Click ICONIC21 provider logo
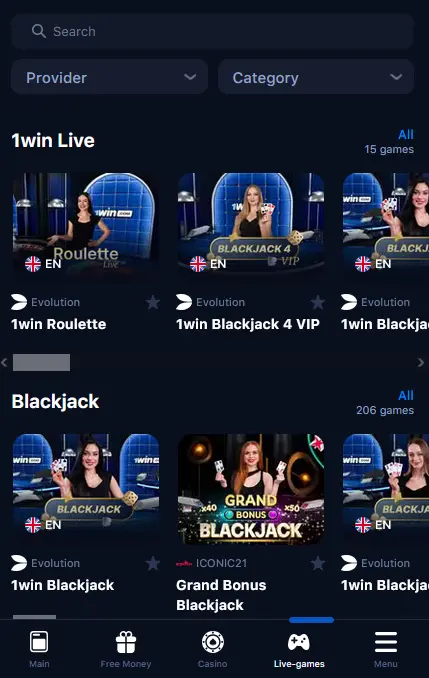This screenshot has width=429, height=678. coord(184,563)
